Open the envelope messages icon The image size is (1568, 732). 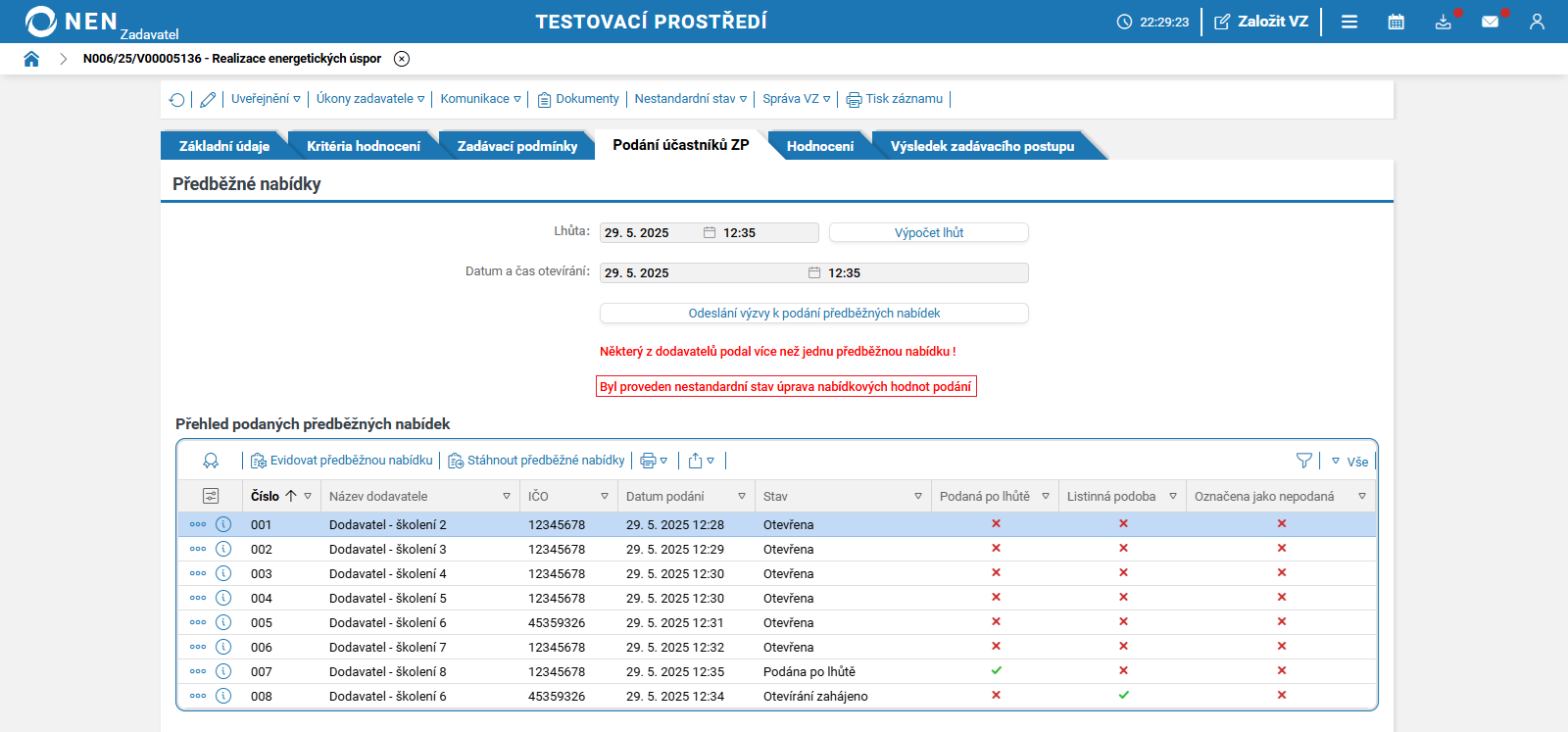(x=1490, y=22)
